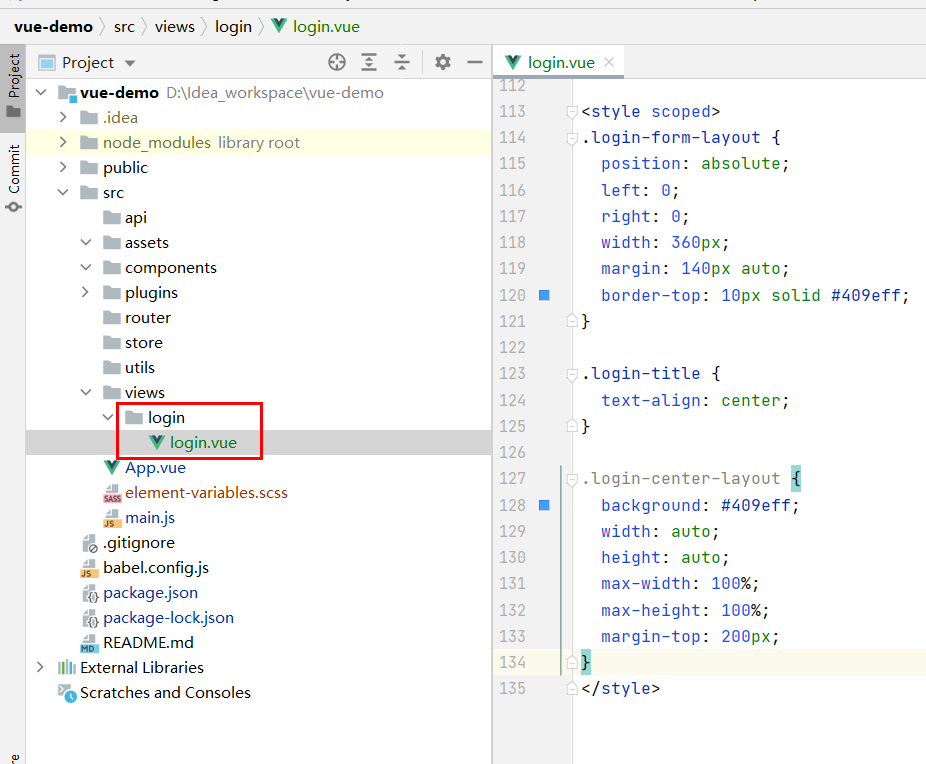Click the locate/select opened file icon
This screenshot has width=926, height=764.
337,62
